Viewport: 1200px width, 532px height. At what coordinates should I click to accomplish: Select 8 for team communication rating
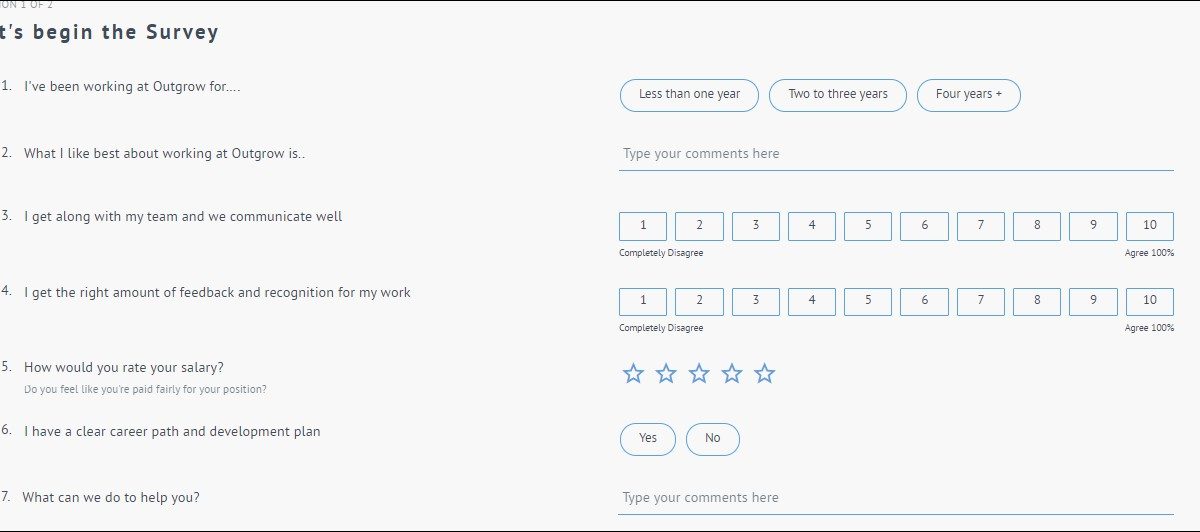point(1037,226)
